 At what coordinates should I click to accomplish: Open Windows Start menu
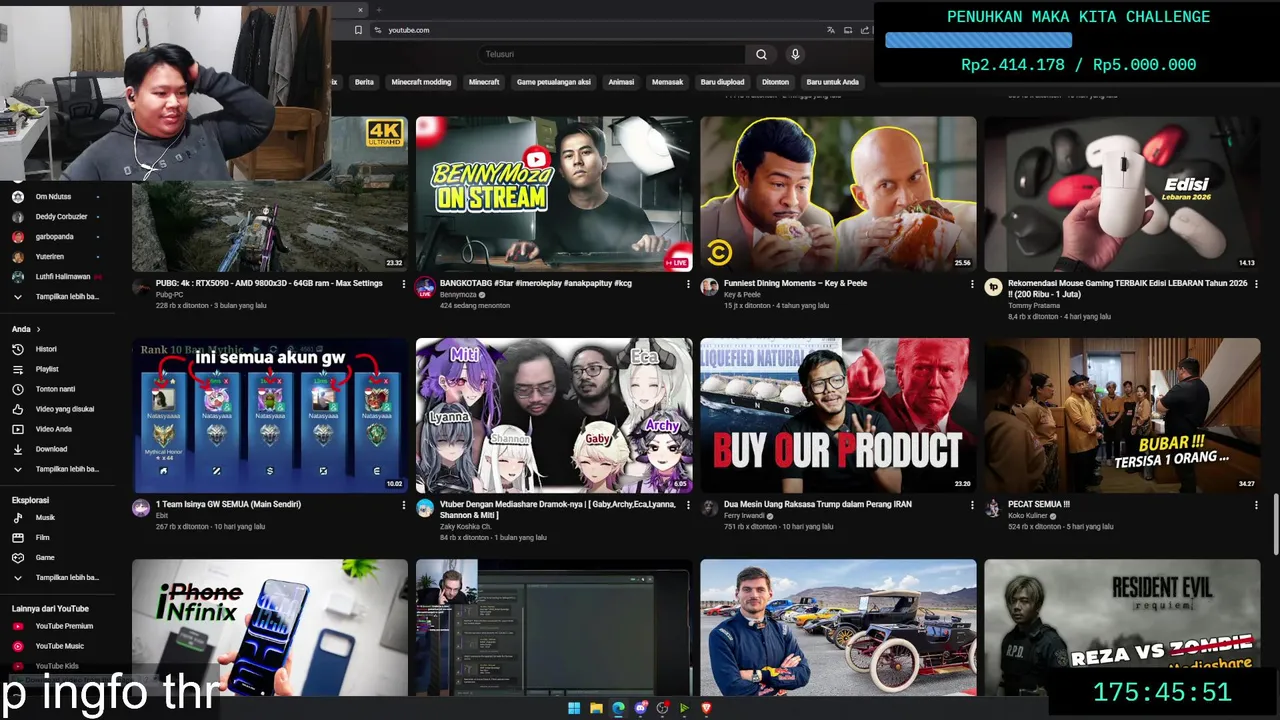574,708
